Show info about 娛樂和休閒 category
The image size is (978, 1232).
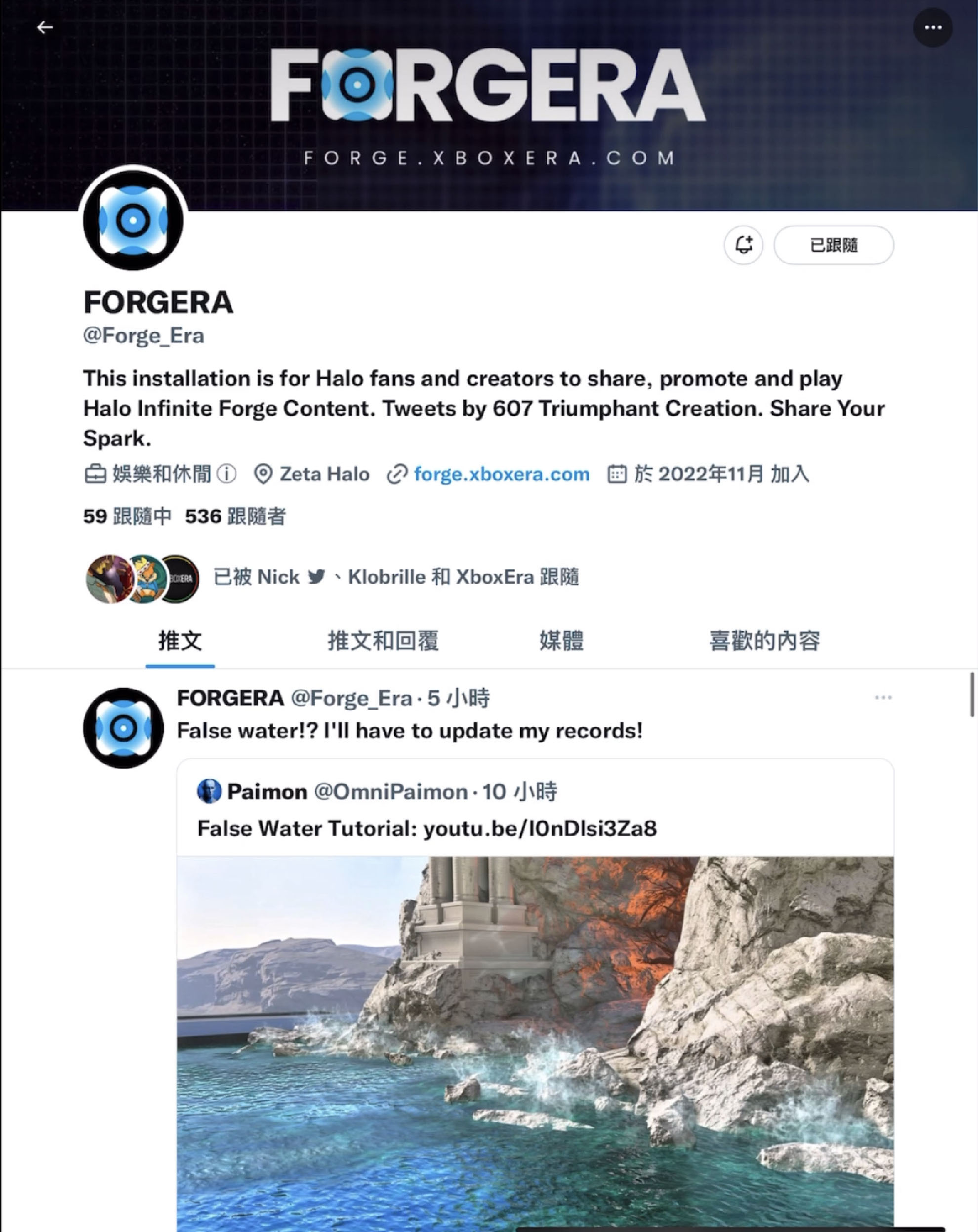(227, 475)
